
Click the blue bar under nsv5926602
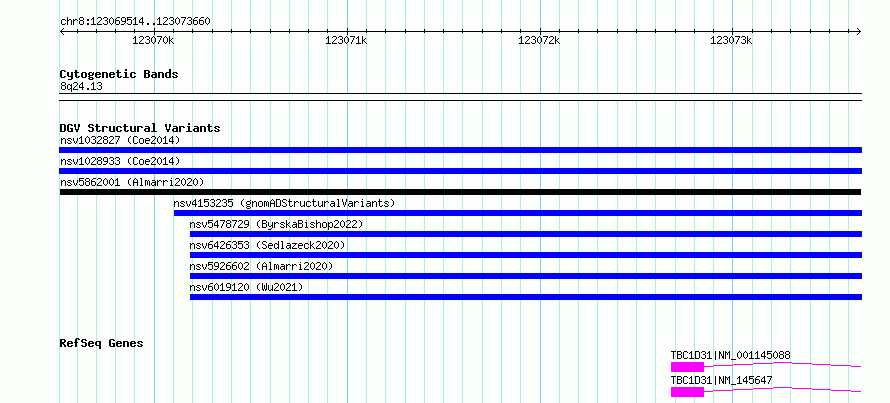pyautogui.click(x=526, y=276)
